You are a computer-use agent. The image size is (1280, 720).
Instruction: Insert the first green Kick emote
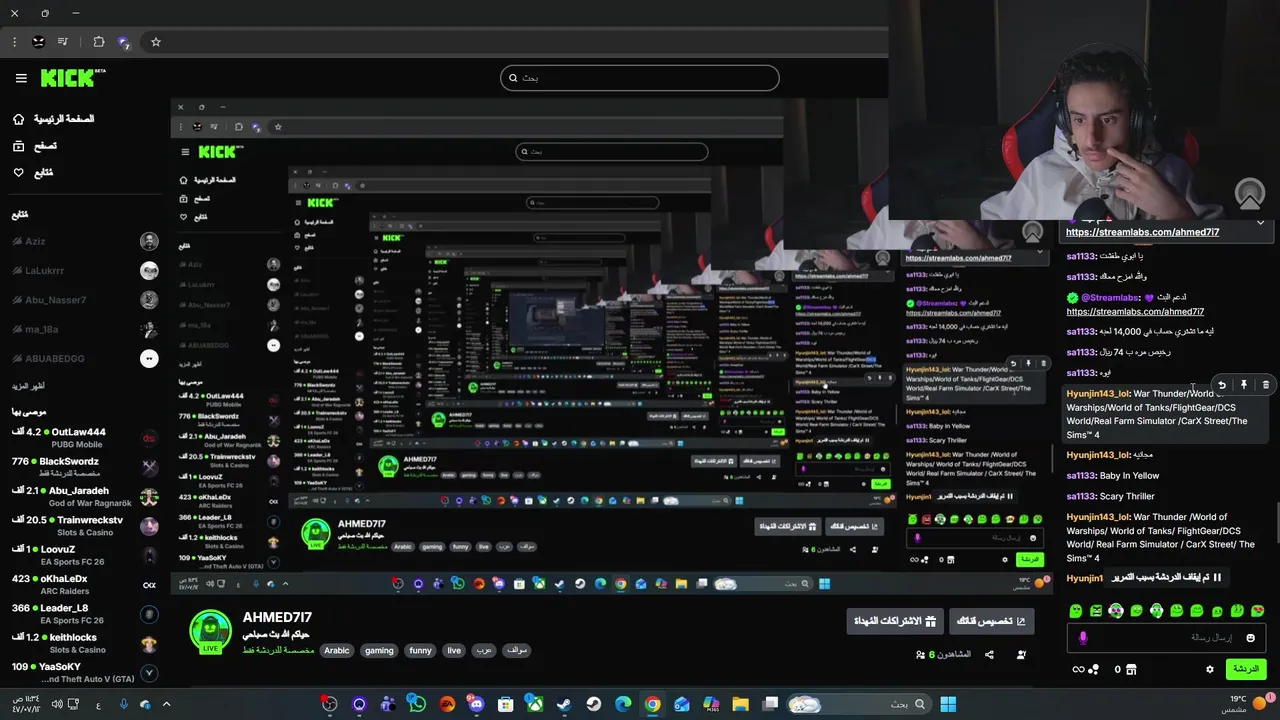coord(1076,611)
